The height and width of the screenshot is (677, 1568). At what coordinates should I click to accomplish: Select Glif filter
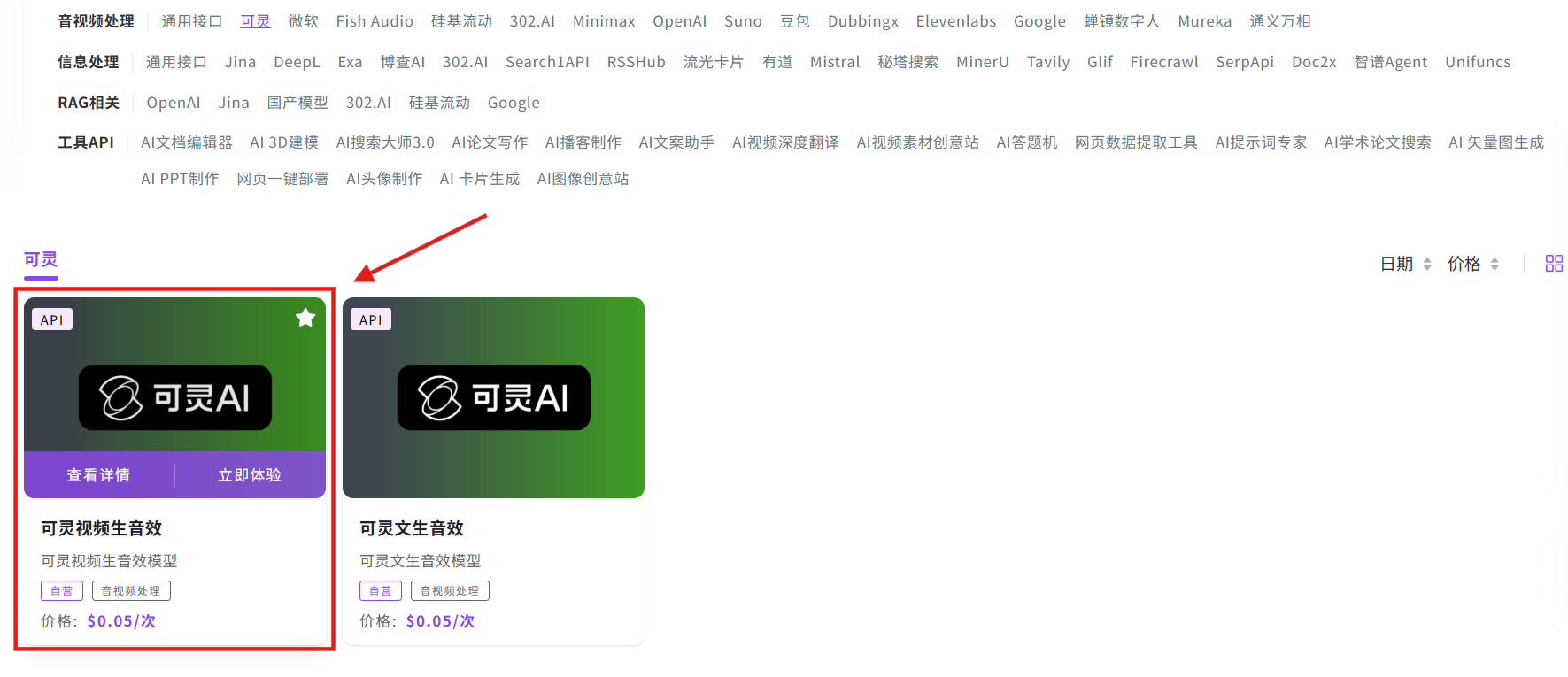1100,62
